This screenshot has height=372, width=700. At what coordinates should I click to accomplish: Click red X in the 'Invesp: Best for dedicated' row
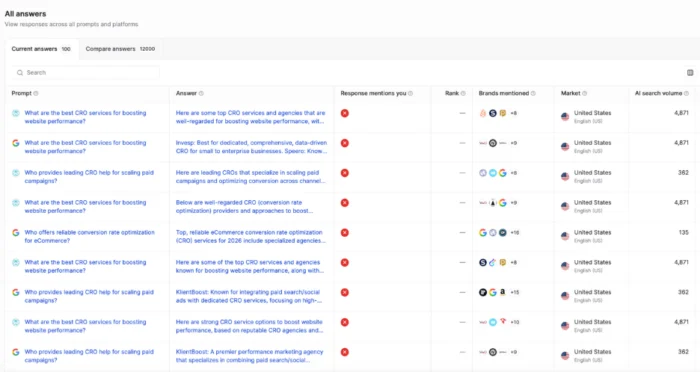click(345, 143)
